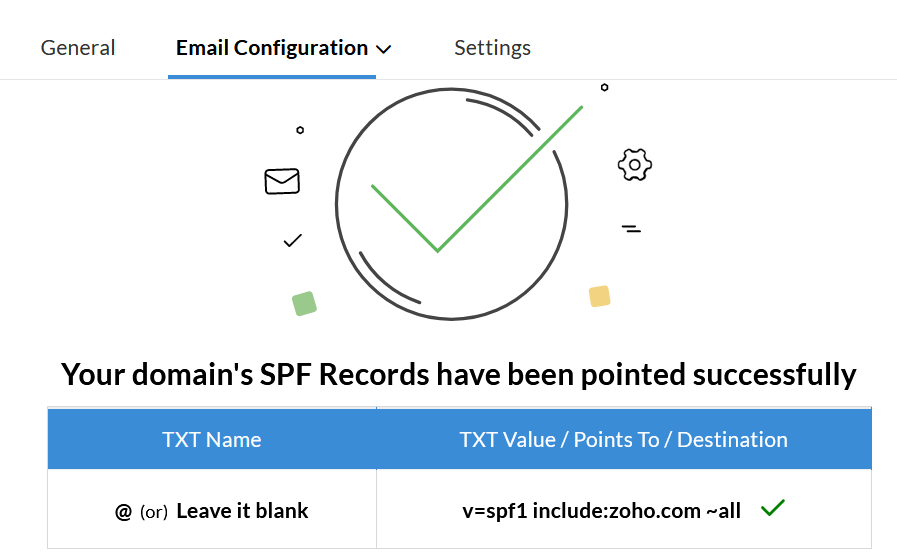
Task: Click the gear icon in the illustration
Action: pos(634,165)
